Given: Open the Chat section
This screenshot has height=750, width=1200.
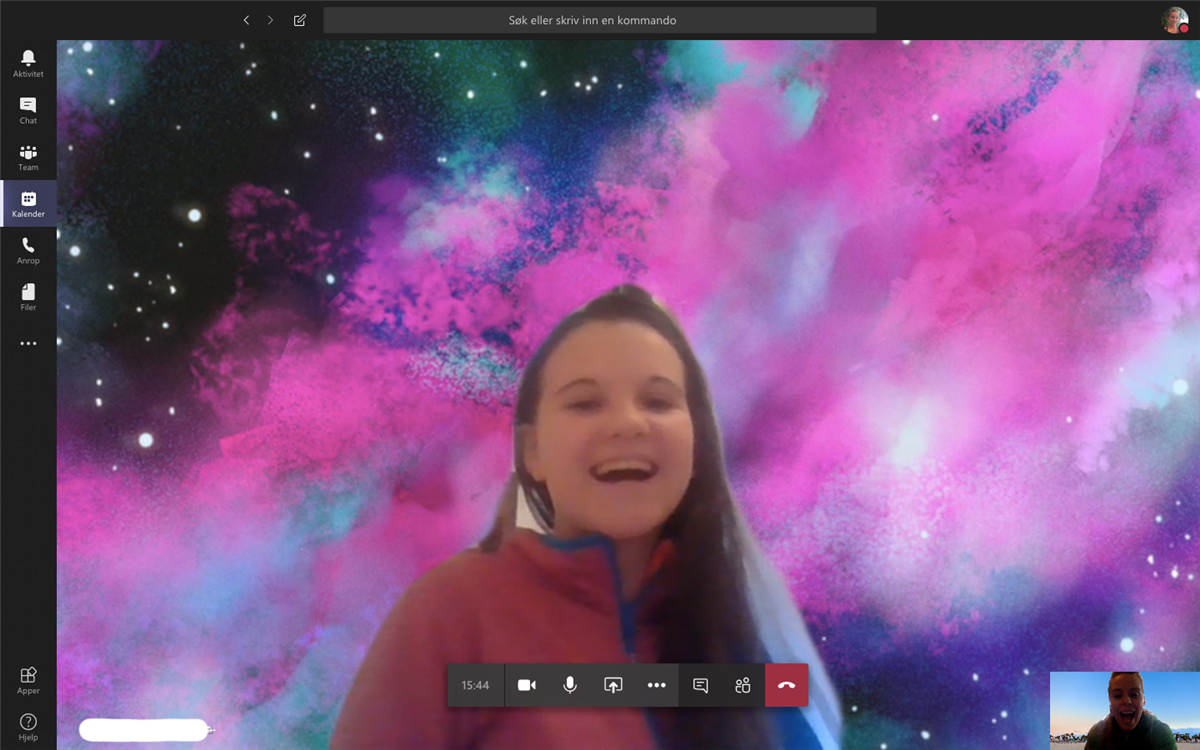Looking at the screenshot, I should click(28, 110).
